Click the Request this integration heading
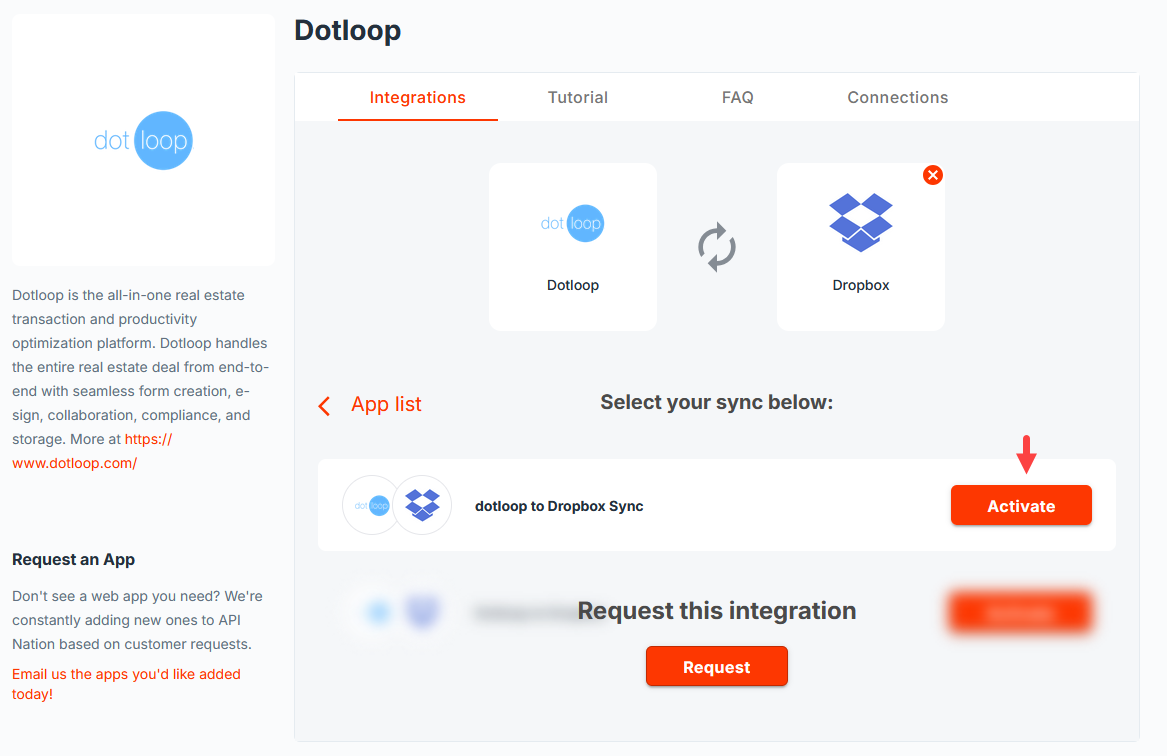1167x756 pixels. coord(717,611)
